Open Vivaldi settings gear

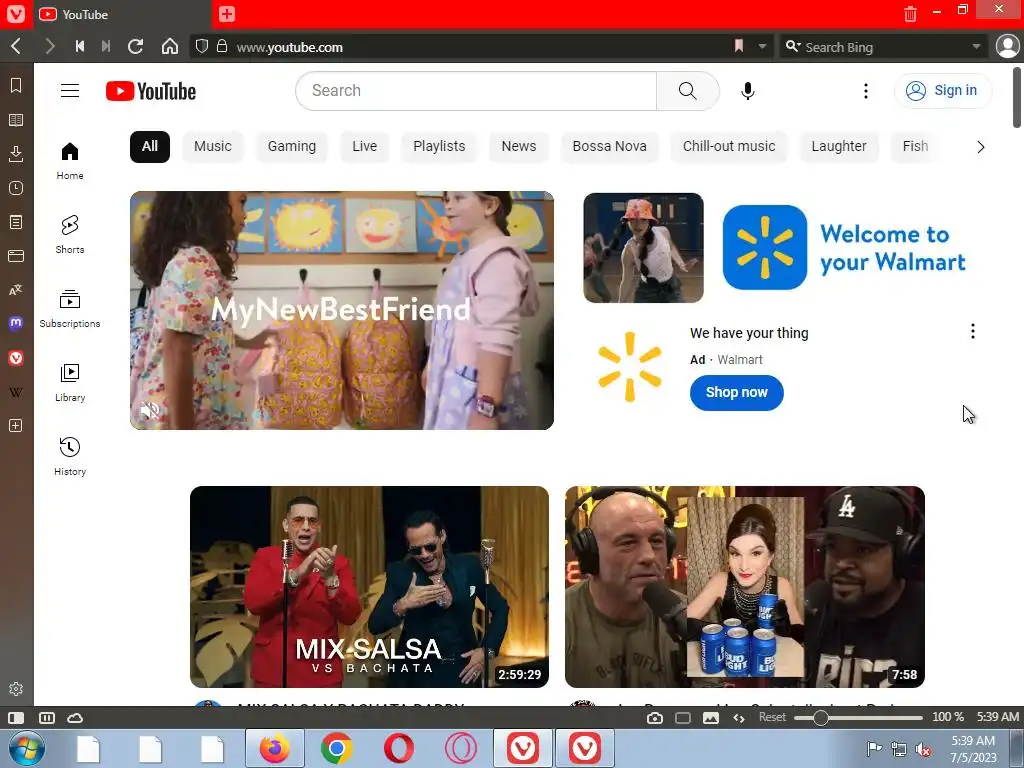pyautogui.click(x=16, y=689)
